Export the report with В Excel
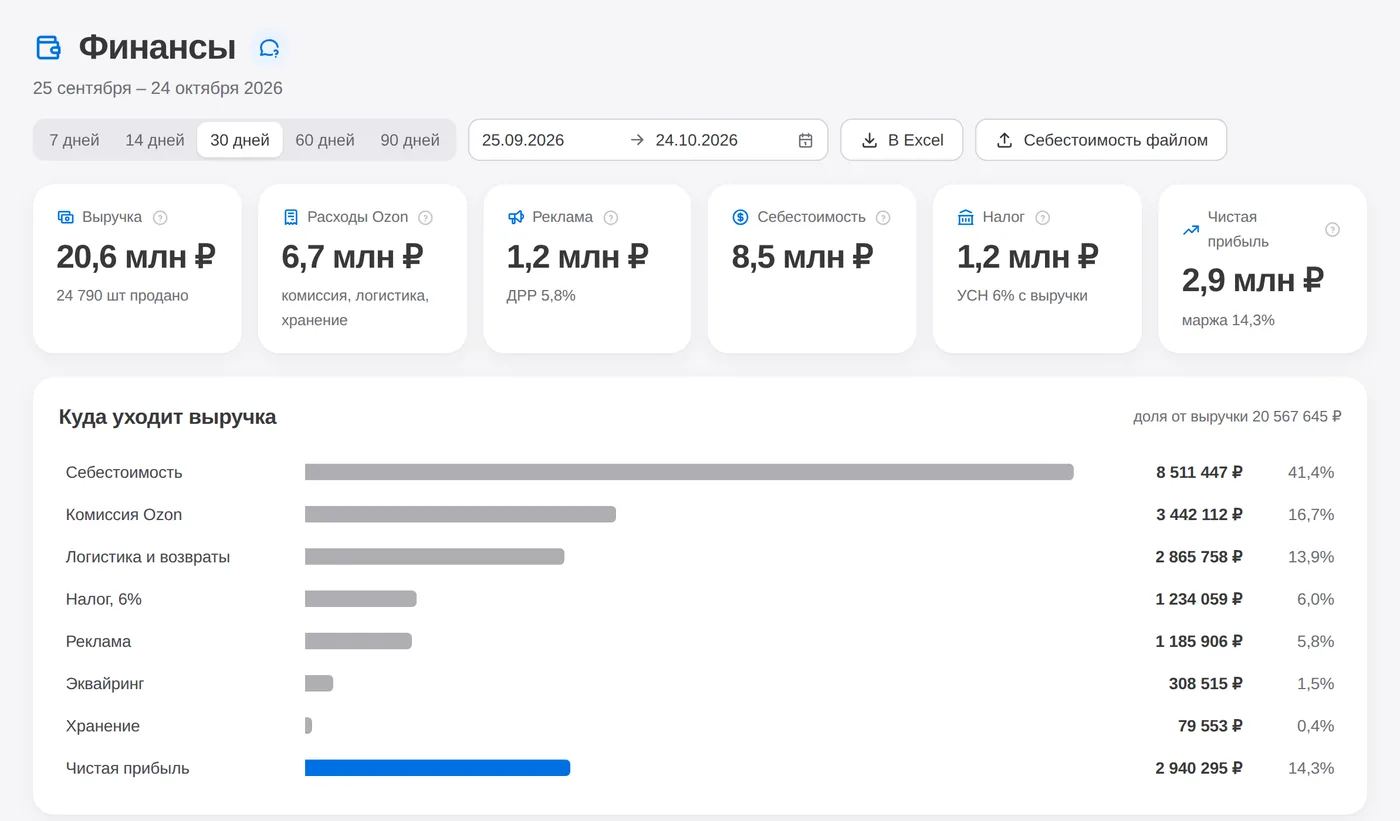The width and height of the screenshot is (1400, 821). [902, 140]
